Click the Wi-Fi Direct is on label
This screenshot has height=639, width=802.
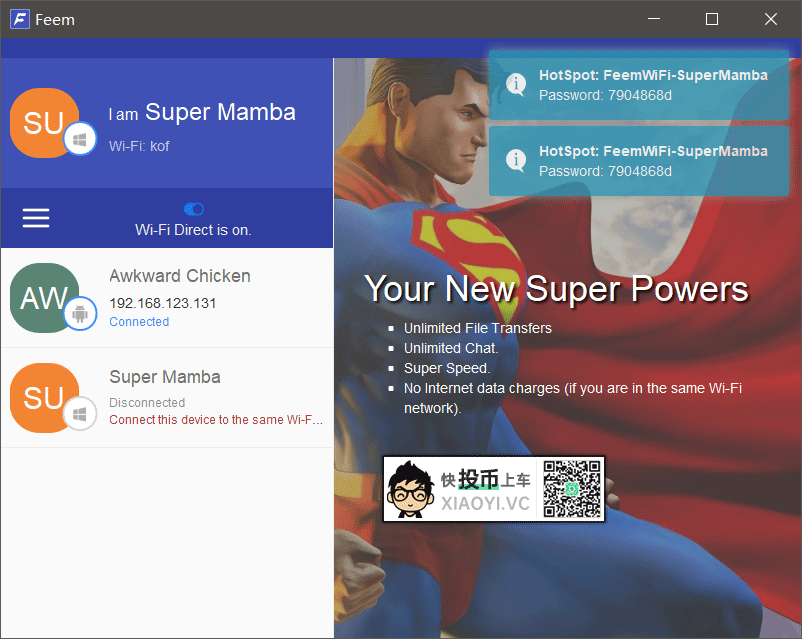pos(193,230)
